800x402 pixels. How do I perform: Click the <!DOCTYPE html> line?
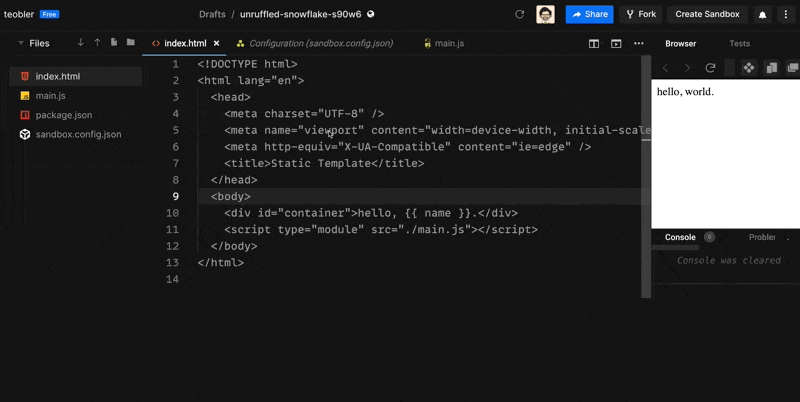coord(247,64)
